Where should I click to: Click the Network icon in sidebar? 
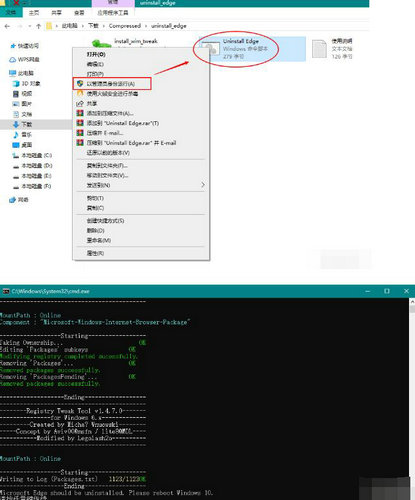(13, 200)
